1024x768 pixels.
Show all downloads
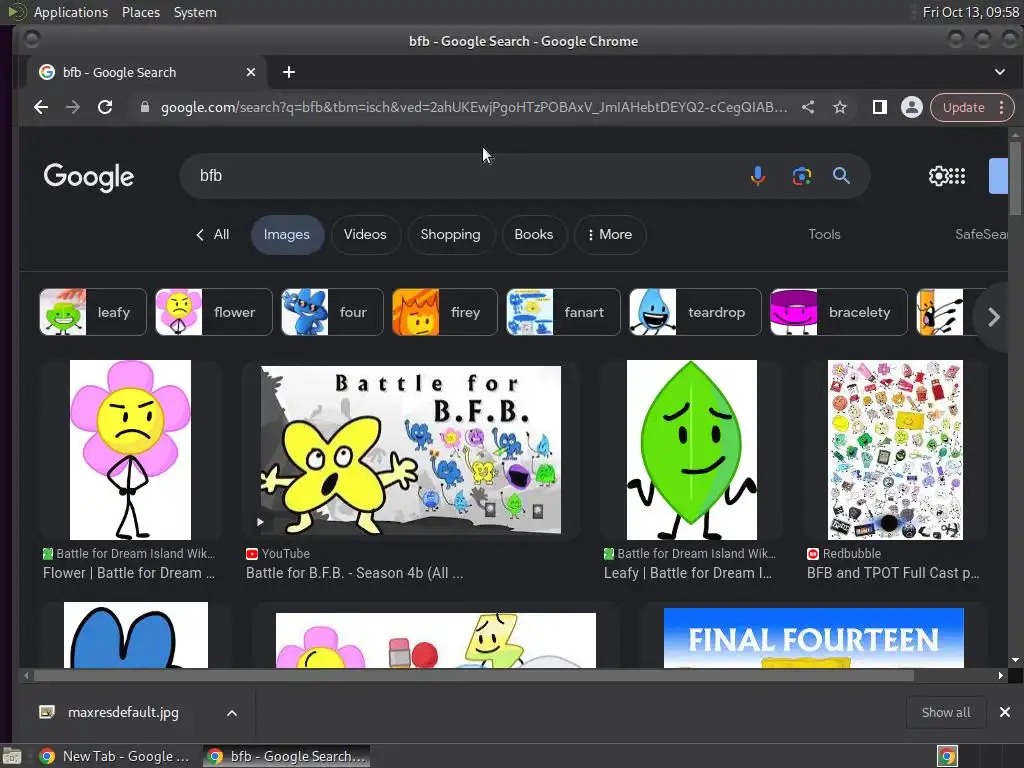coord(946,712)
